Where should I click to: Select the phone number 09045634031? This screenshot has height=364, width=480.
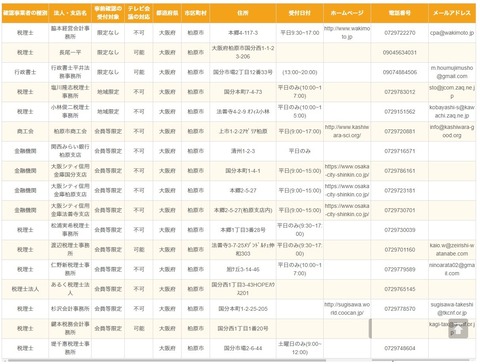(x=399, y=52)
